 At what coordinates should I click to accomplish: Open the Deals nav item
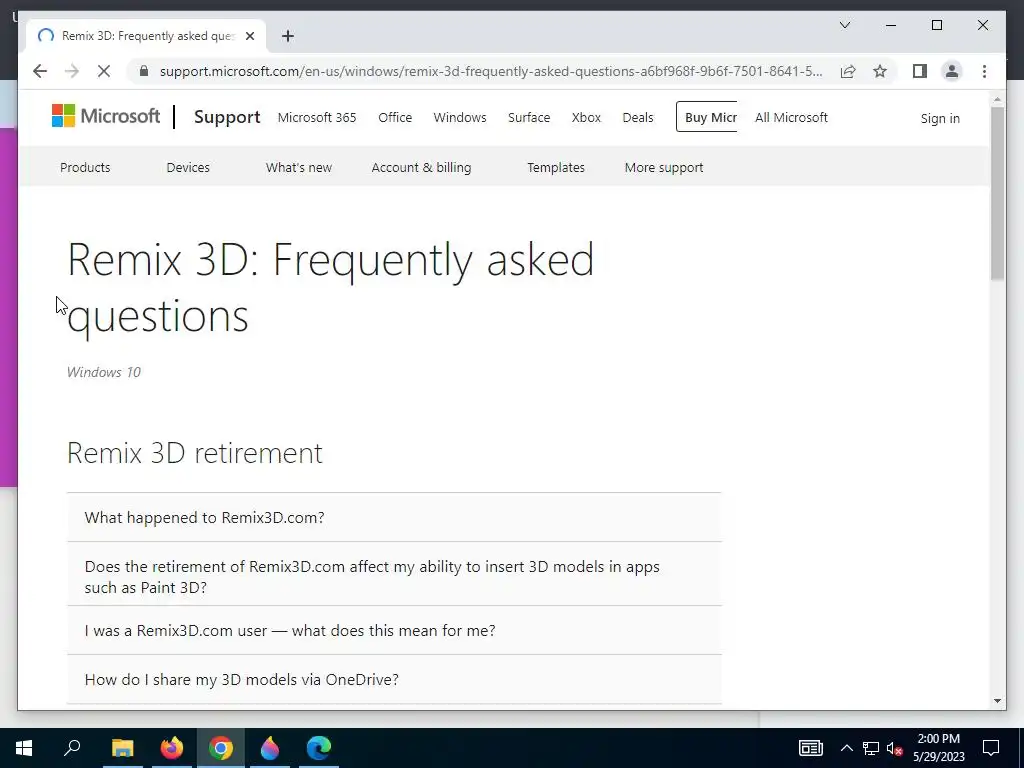tap(637, 118)
